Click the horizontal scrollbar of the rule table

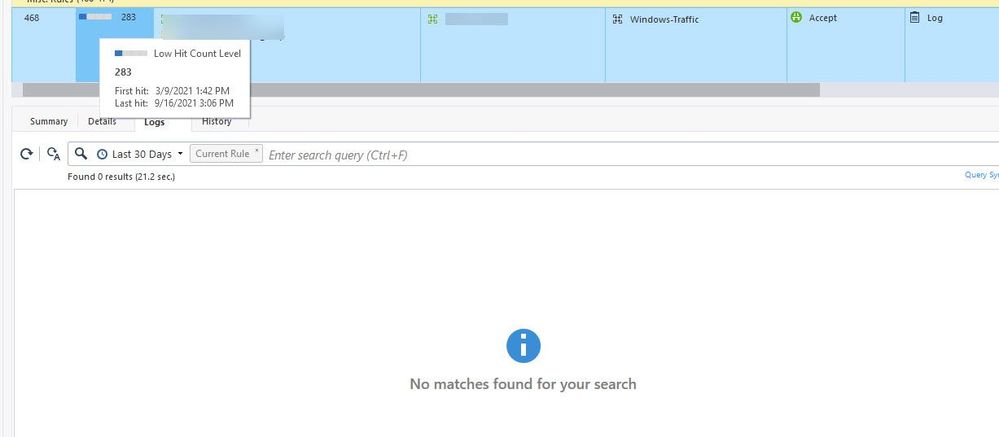(x=420, y=90)
